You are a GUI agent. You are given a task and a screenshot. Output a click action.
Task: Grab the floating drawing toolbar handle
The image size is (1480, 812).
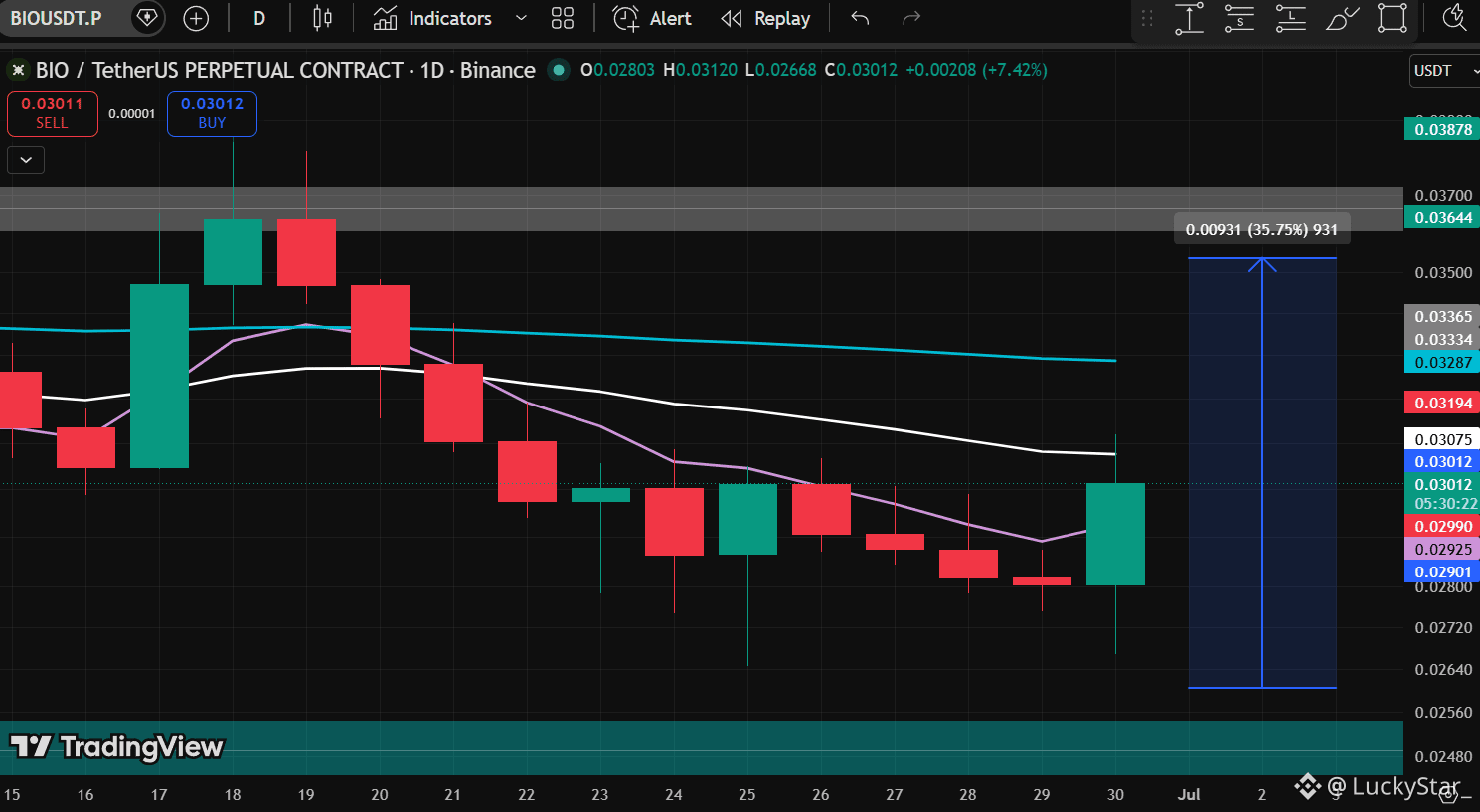(1147, 18)
